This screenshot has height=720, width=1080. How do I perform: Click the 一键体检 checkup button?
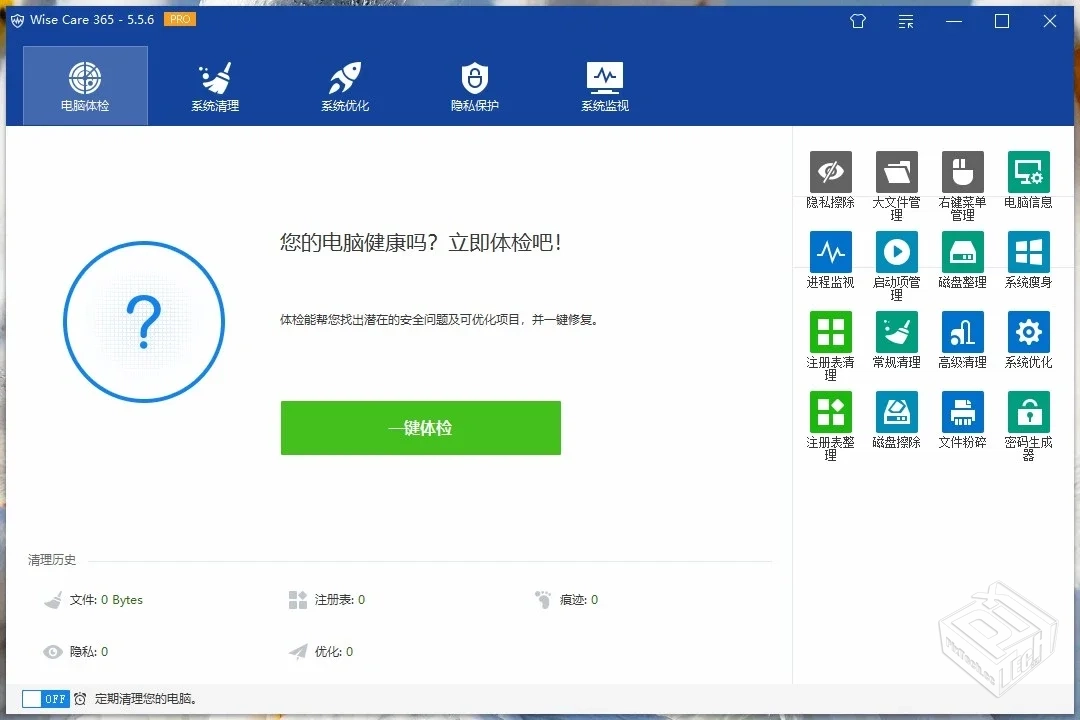pos(420,427)
